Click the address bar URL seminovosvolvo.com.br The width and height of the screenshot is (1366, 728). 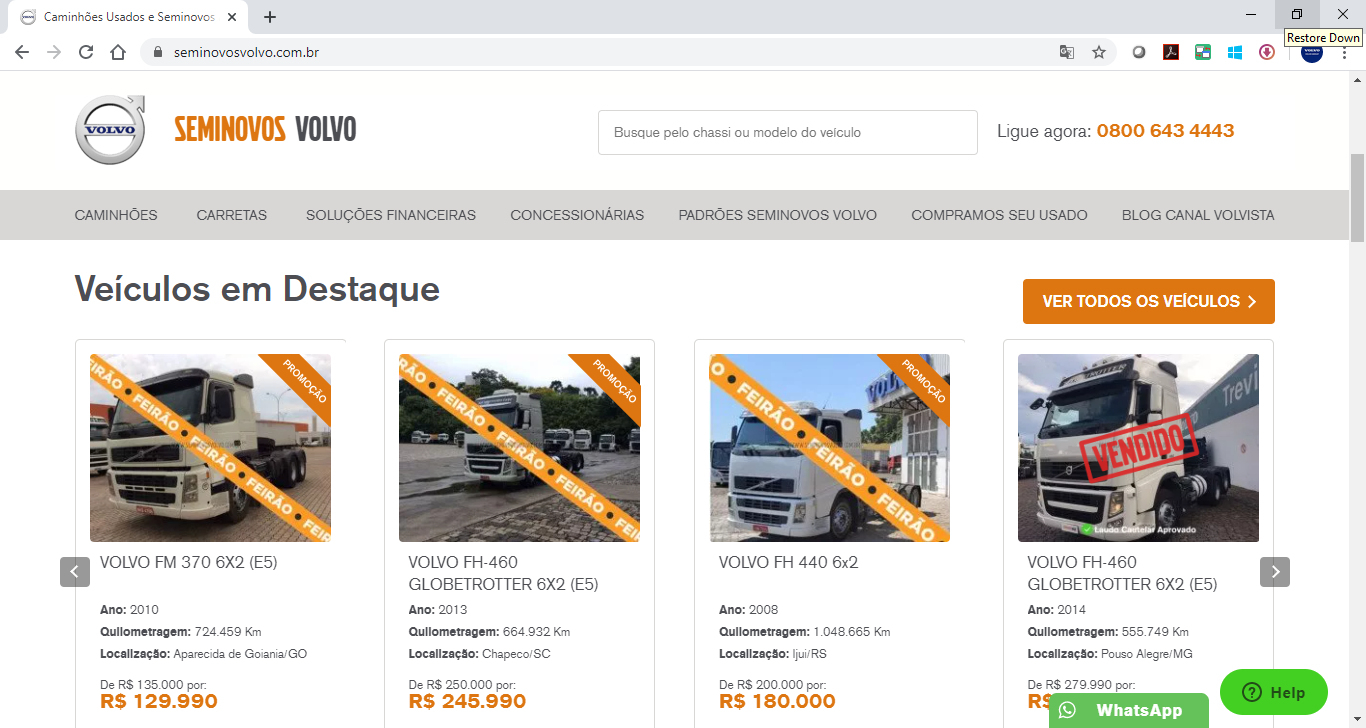246,52
